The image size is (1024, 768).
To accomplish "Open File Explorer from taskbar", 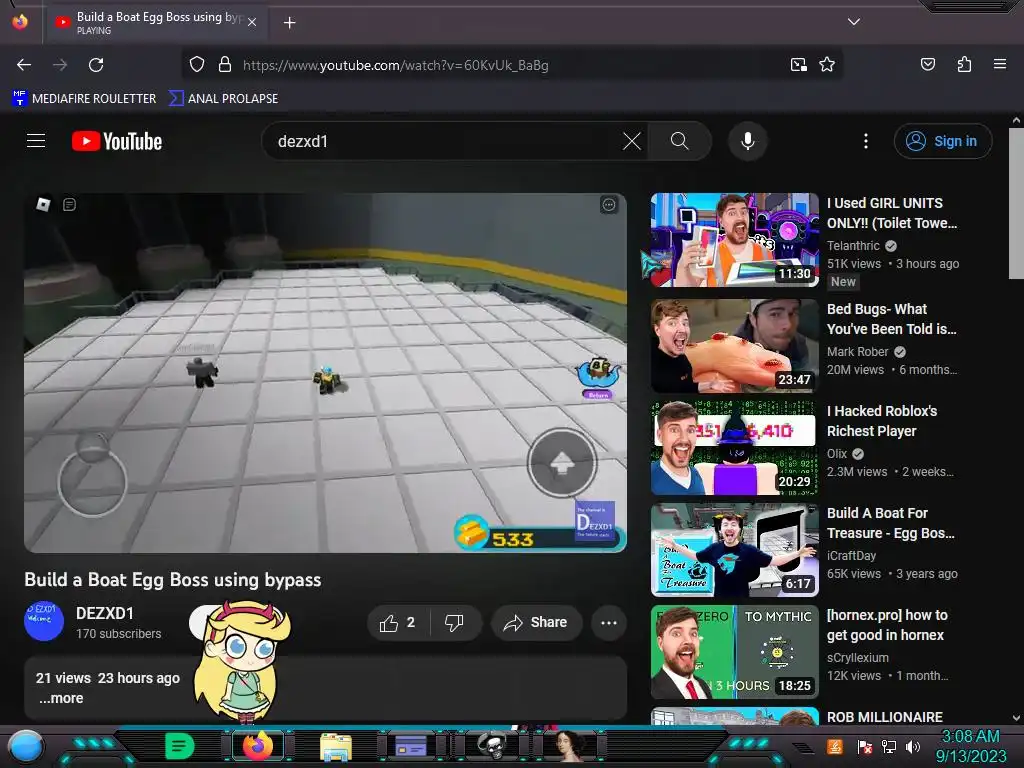I will point(336,746).
